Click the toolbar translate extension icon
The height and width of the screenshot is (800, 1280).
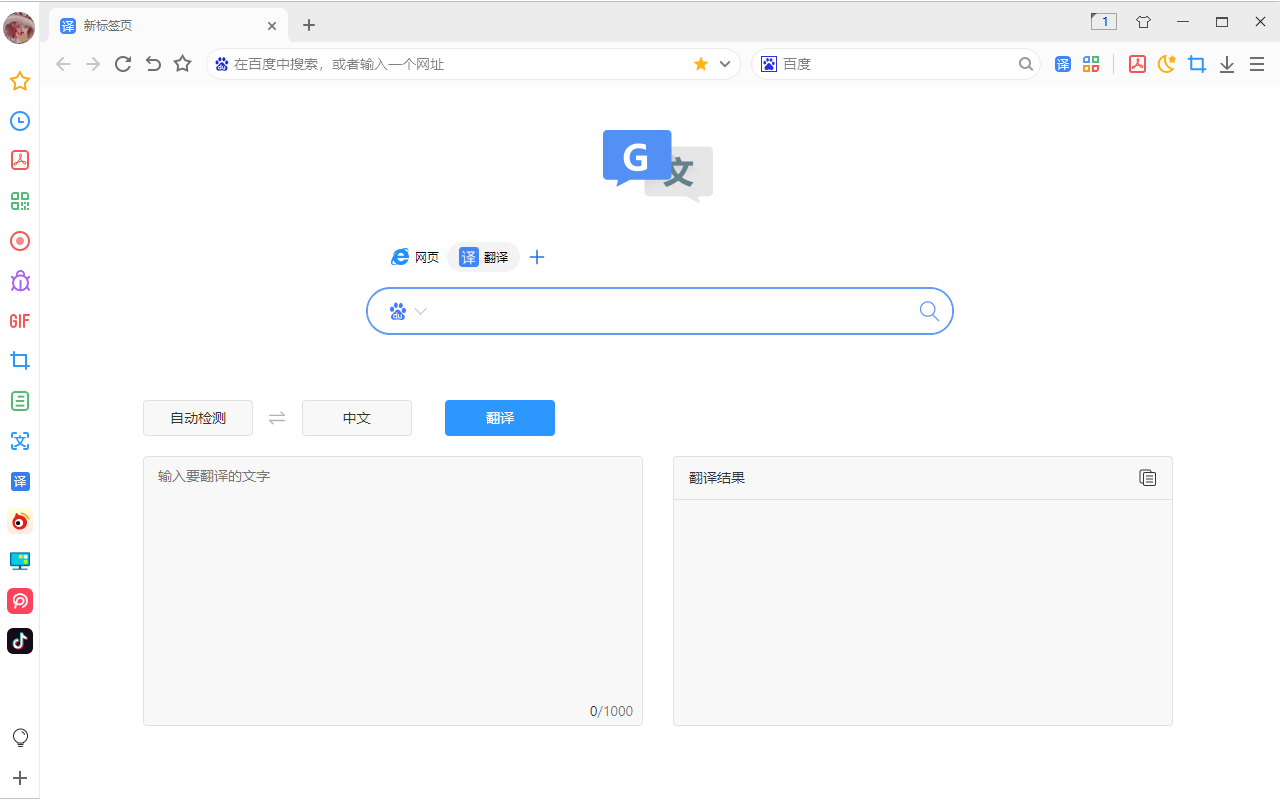[x=1063, y=64]
